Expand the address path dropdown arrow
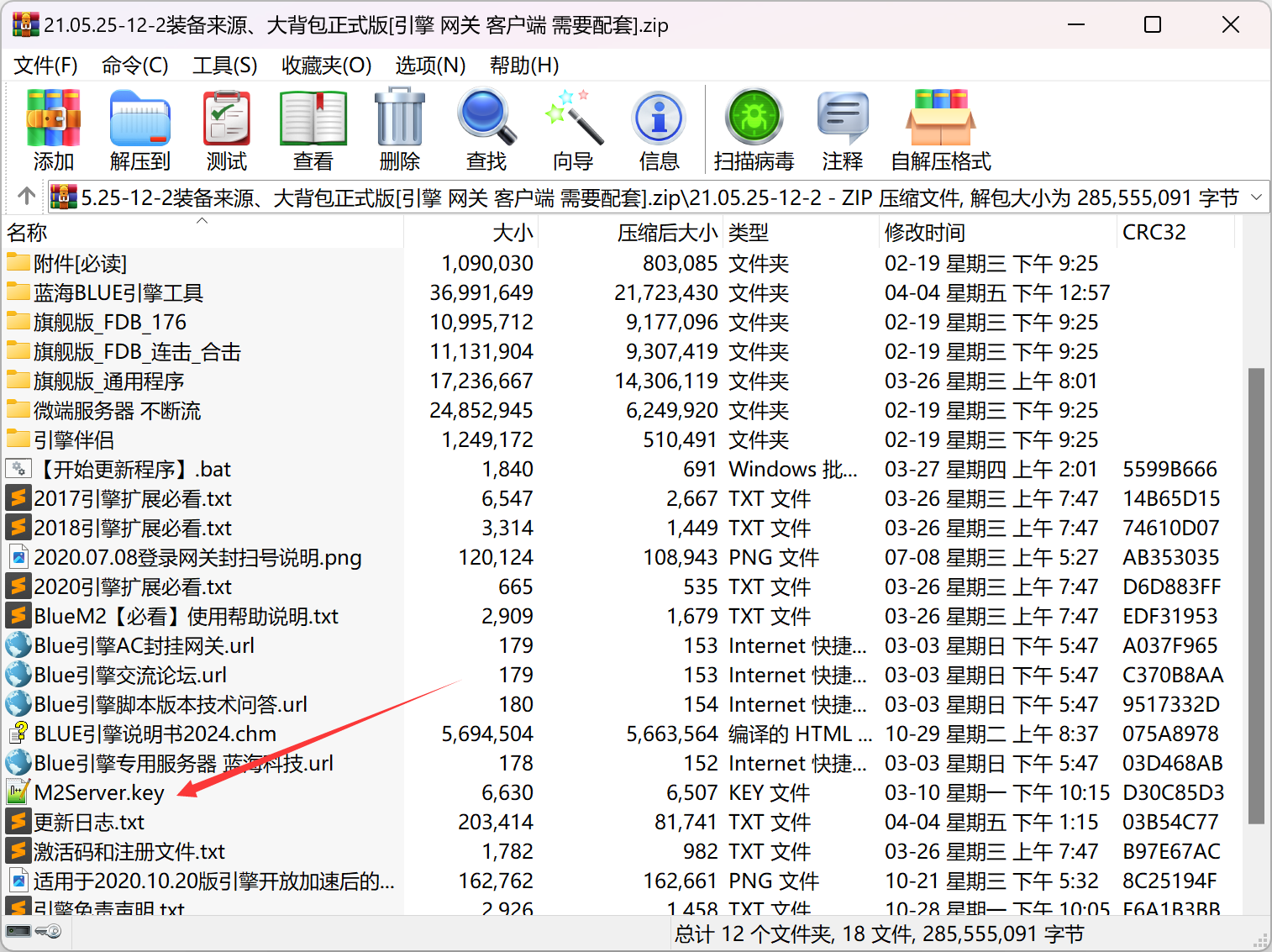 pyautogui.click(x=1256, y=197)
